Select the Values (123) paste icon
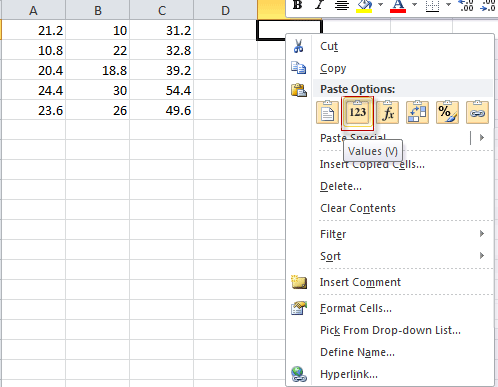This screenshot has width=498, height=387. tap(357, 112)
